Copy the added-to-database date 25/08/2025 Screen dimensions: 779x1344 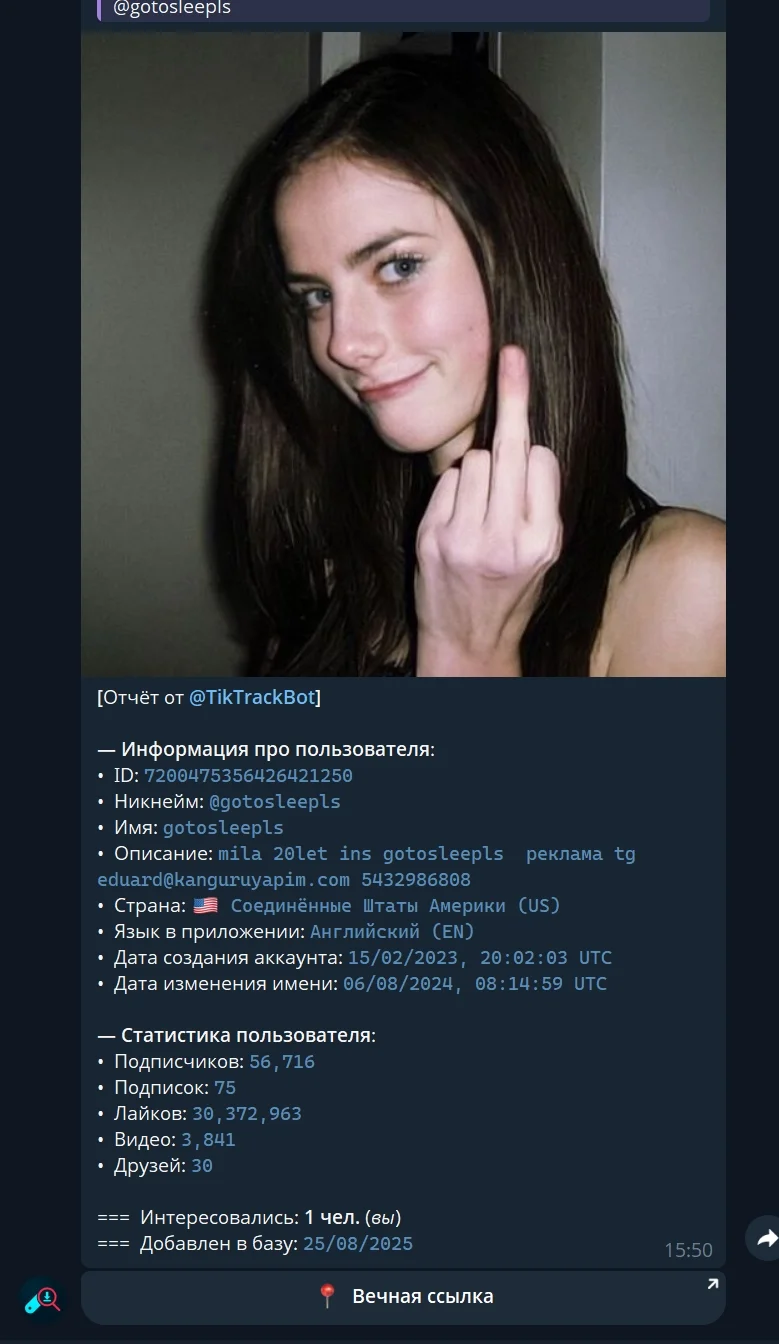tap(358, 1244)
